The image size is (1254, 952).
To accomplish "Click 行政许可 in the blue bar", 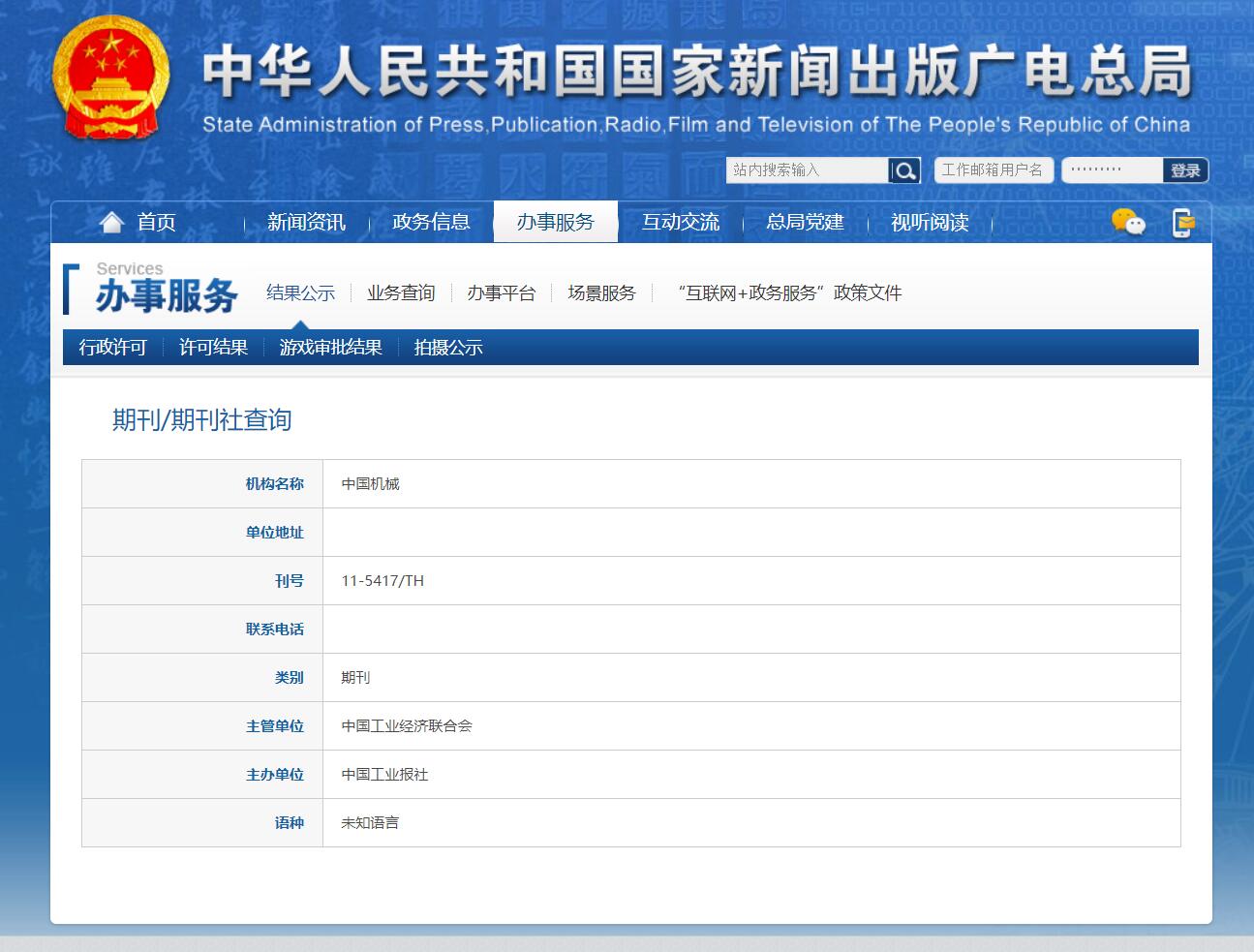I will [112, 347].
